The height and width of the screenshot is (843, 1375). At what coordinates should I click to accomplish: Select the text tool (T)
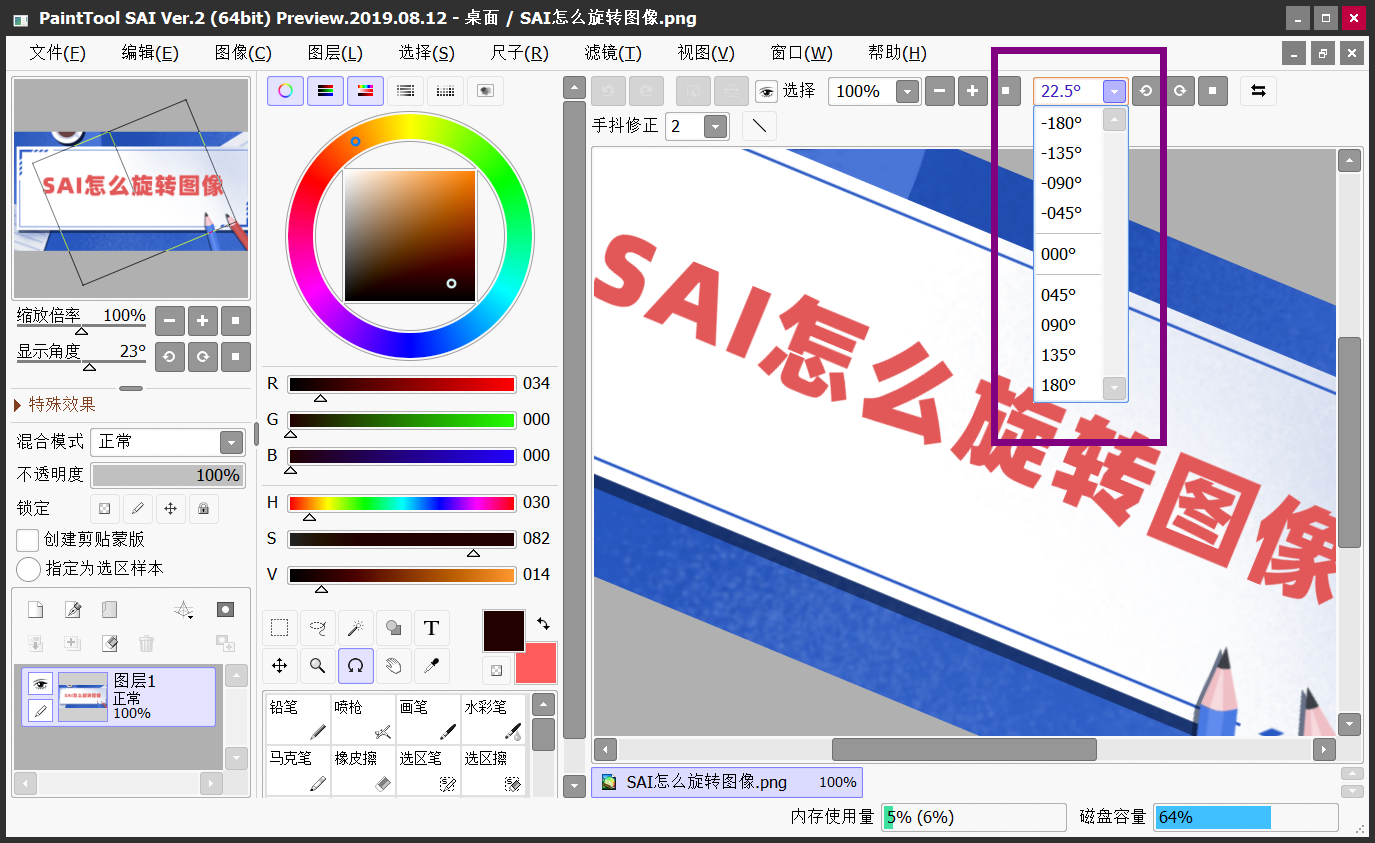click(x=431, y=628)
